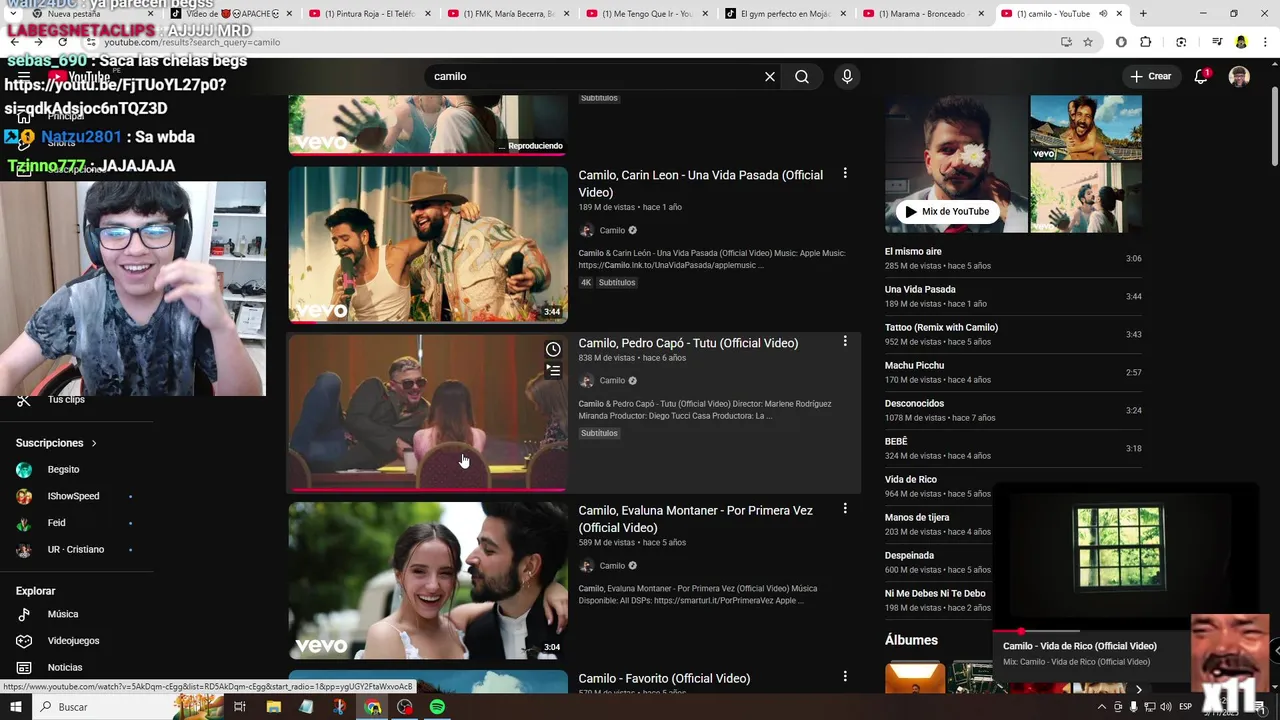Open Música in Explorar section

[x=63, y=615]
